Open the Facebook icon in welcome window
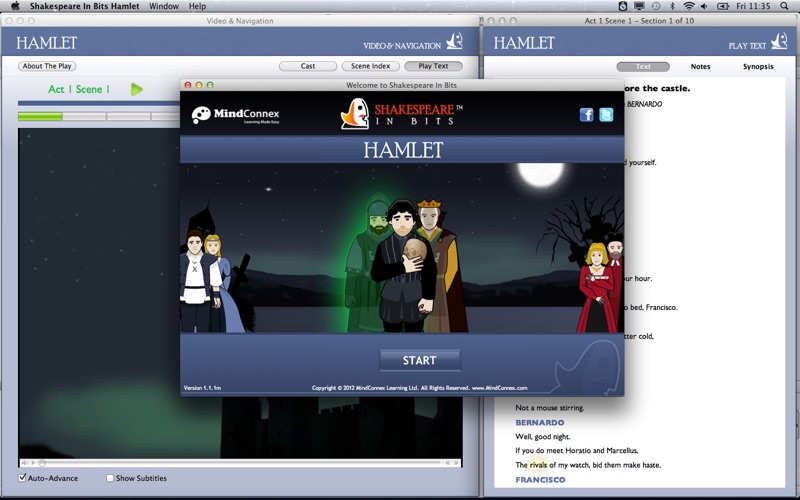The height and width of the screenshot is (500, 800). point(587,115)
